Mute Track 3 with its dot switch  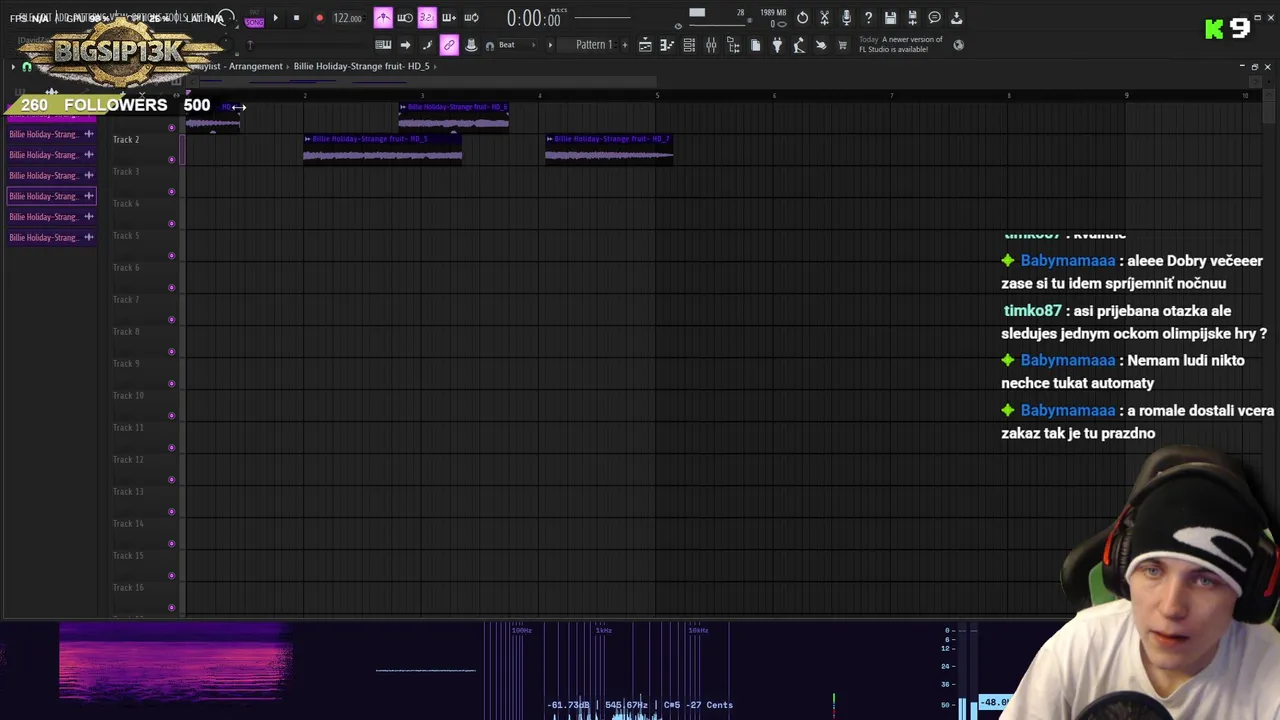pos(172,191)
